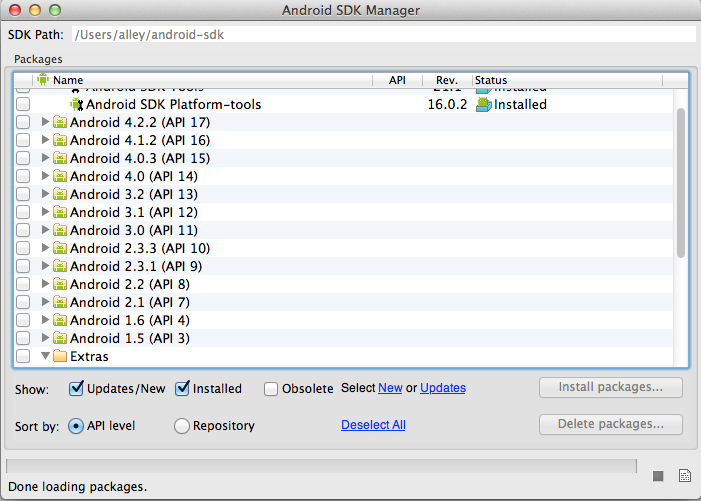This screenshot has height=501, width=701.
Task: Select the API level sort option
Action: pos(76,426)
